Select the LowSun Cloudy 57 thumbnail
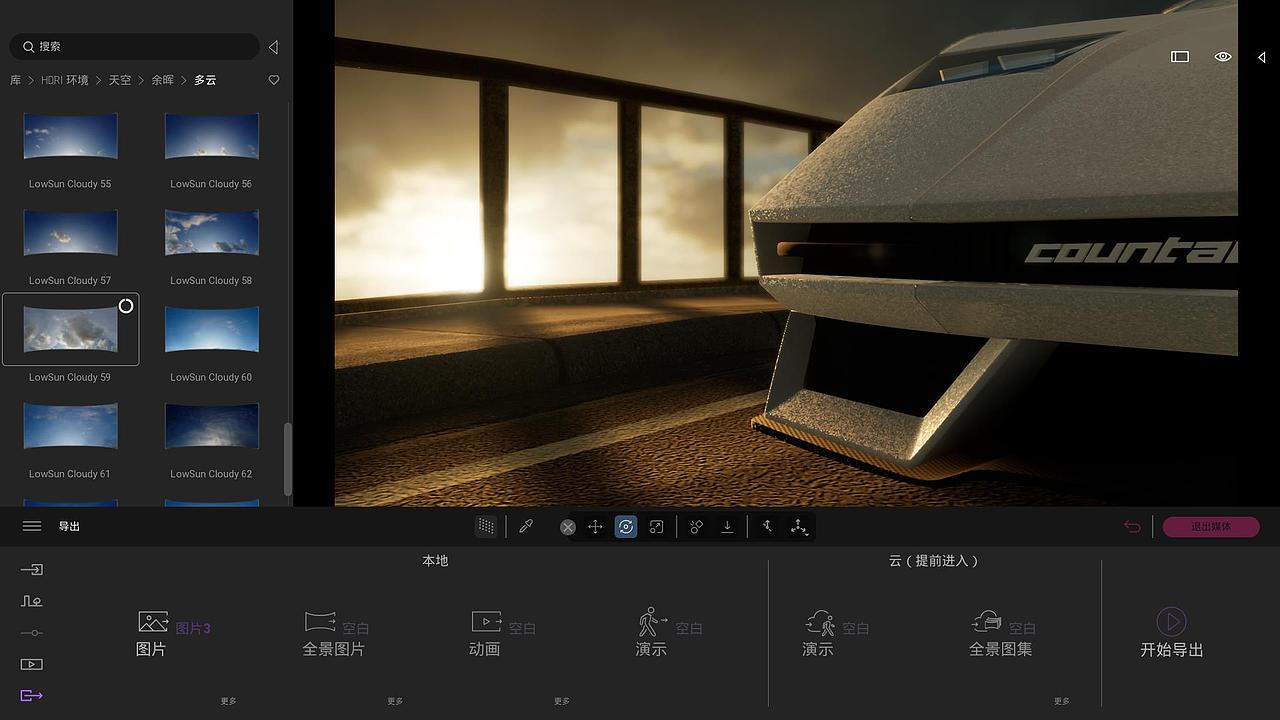 coord(70,233)
